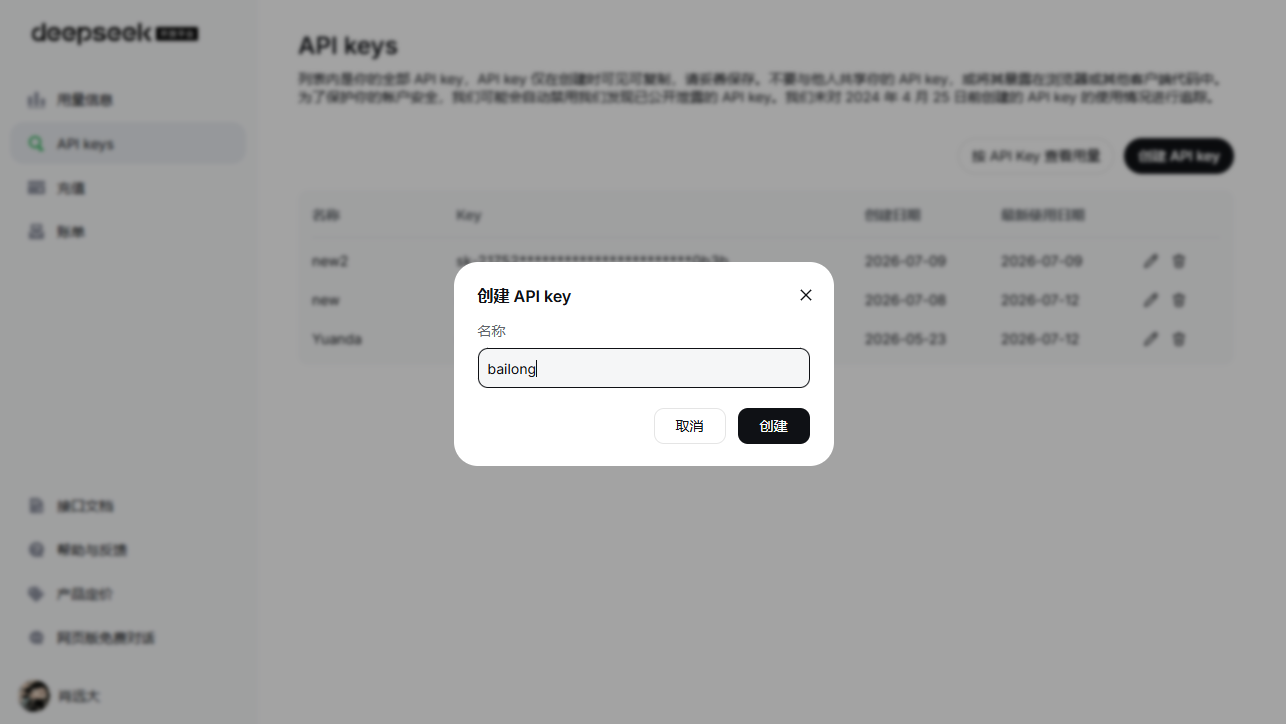The height and width of the screenshot is (724, 1286).
Task: Click the green key icon beside API keys
Action: coord(37,144)
